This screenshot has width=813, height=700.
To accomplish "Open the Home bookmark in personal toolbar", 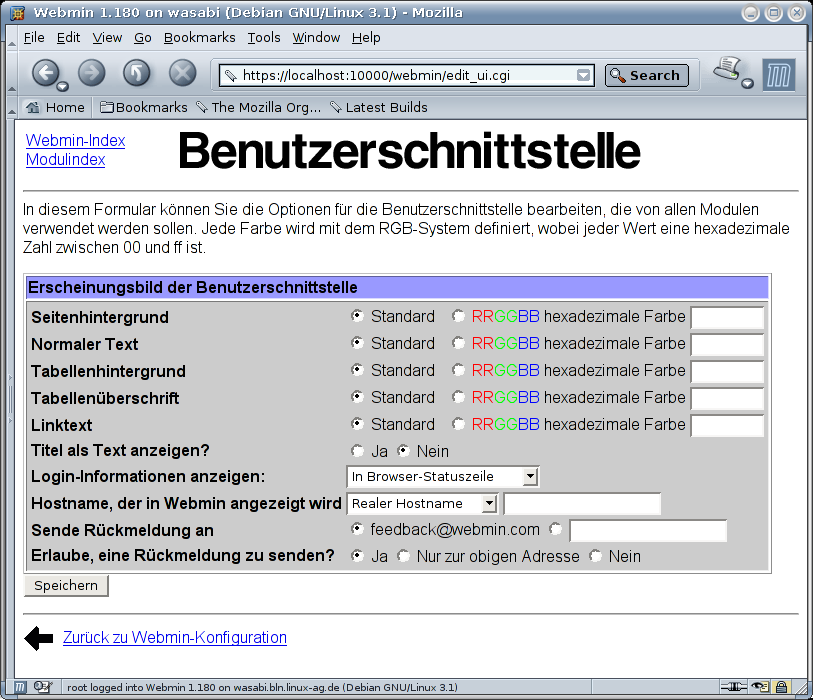I will pos(55,107).
